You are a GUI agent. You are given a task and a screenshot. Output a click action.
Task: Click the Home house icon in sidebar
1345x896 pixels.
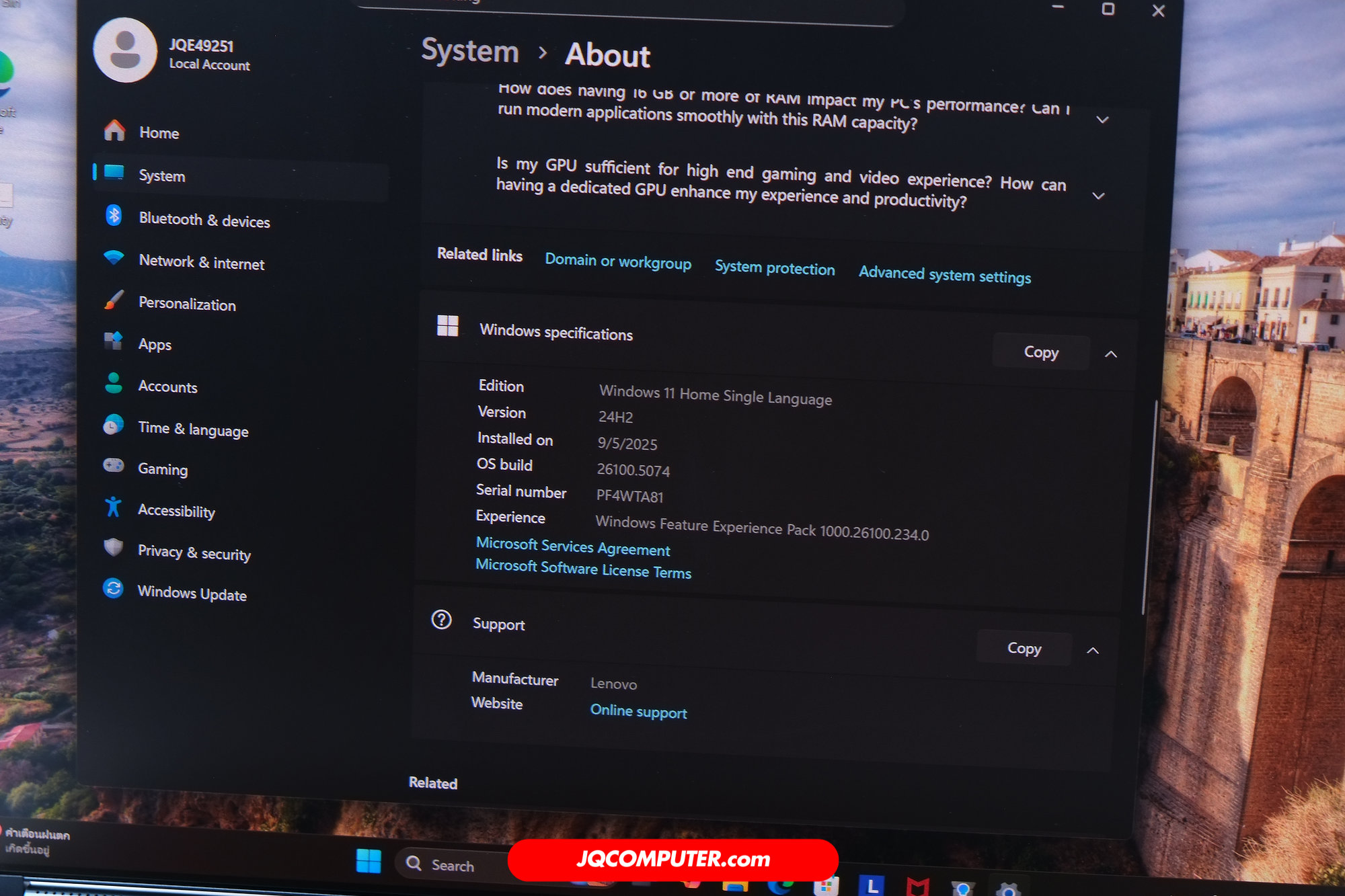pyautogui.click(x=114, y=130)
